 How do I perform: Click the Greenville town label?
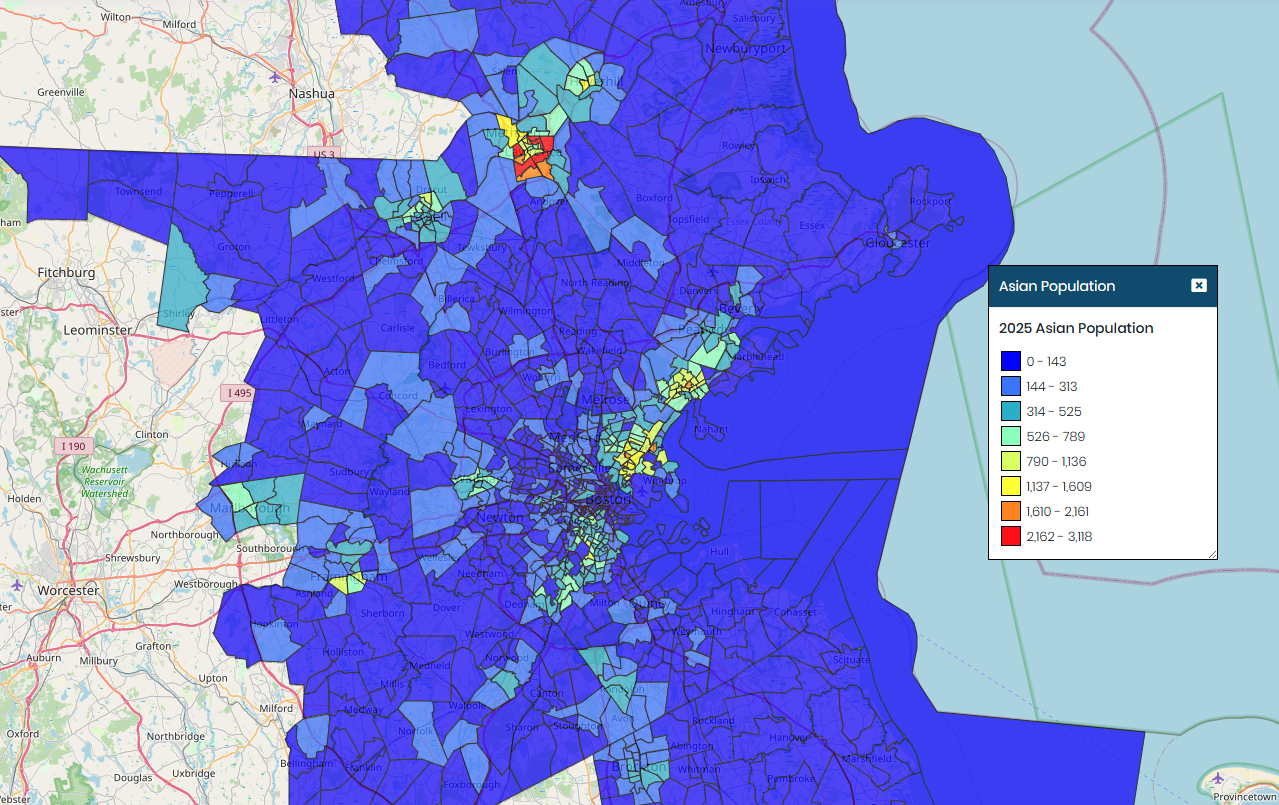(61, 92)
